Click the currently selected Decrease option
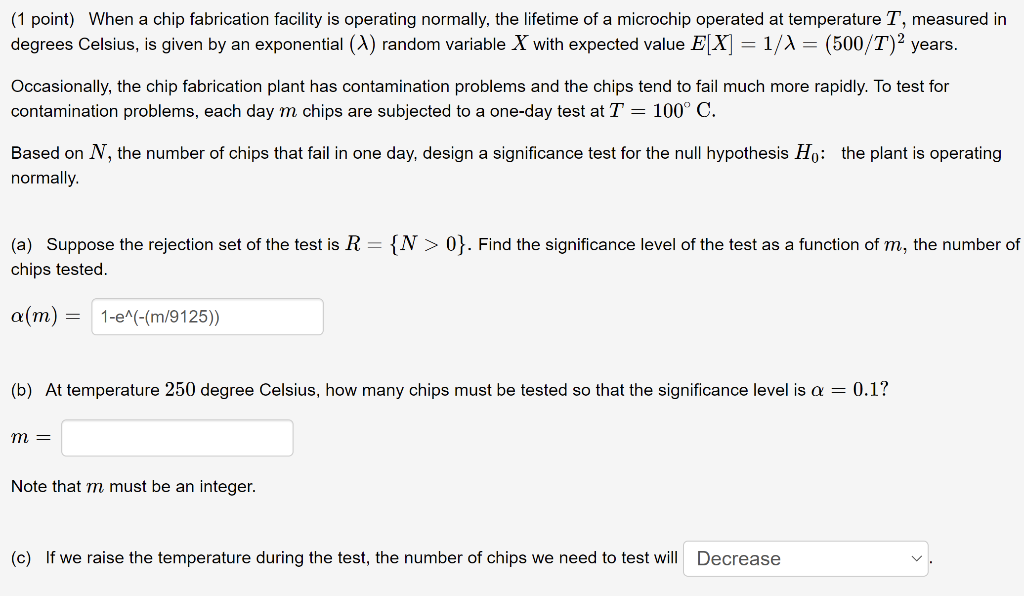The image size is (1024, 596). [737, 558]
